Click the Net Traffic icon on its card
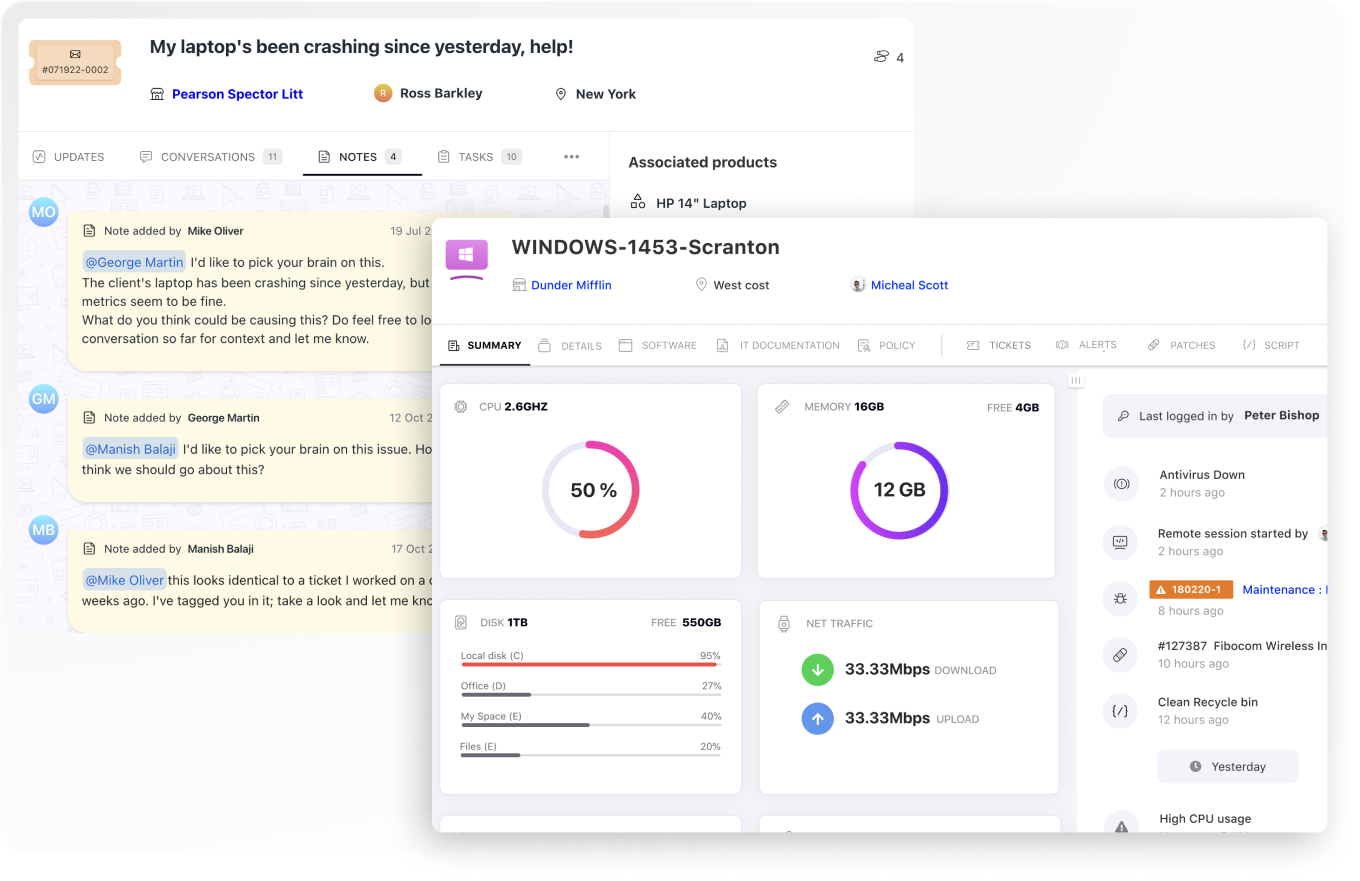1360x881 pixels. coord(783,623)
